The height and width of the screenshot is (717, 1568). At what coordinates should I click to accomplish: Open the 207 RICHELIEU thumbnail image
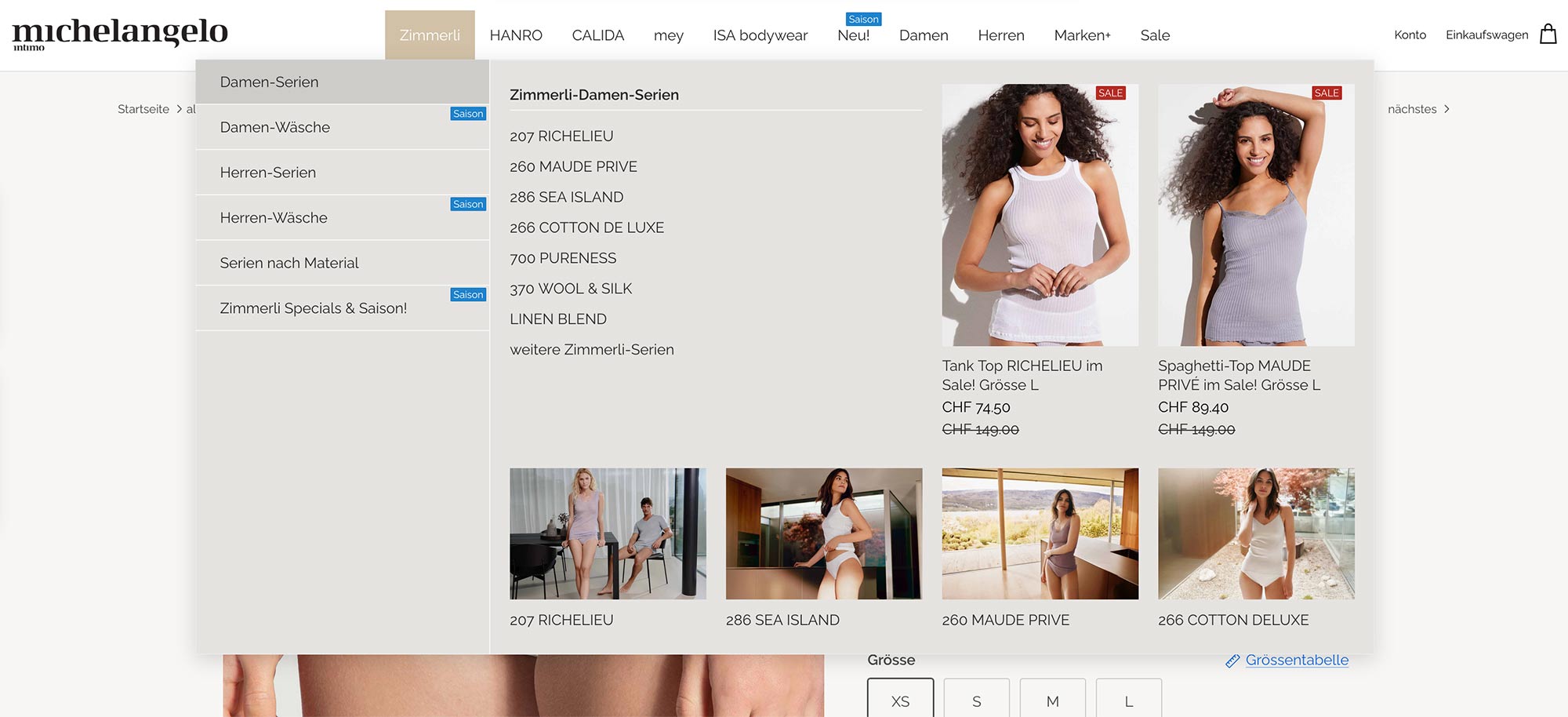coord(608,533)
